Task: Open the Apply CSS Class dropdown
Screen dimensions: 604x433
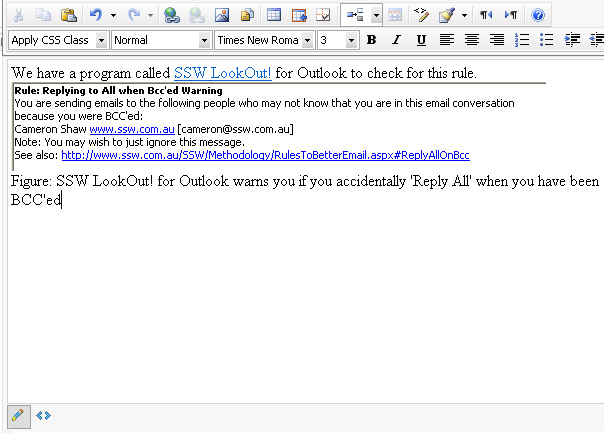Action: [58, 40]
